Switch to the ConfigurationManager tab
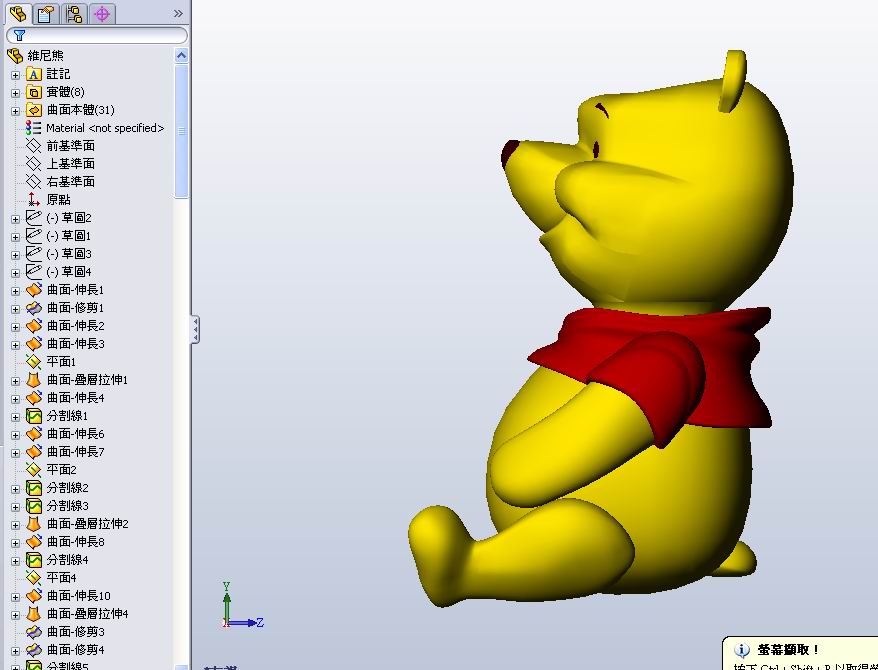The height and width of the screenshot is (670, 878). (73, 13)
